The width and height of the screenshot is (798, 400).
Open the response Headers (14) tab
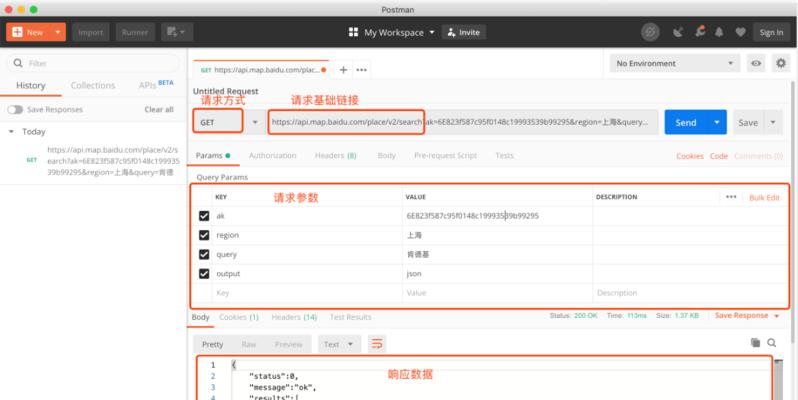(x=294, y=317)
